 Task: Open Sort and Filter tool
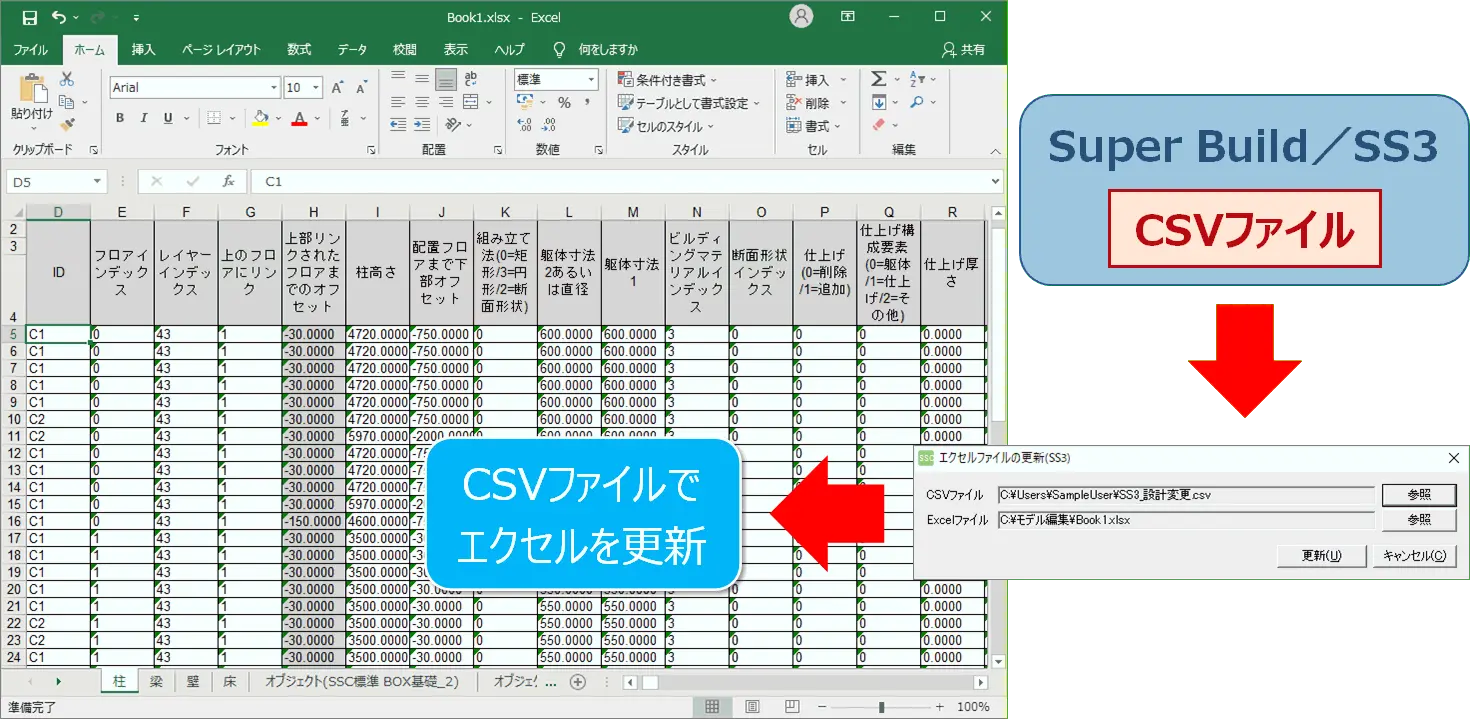[x=917, y=79]
